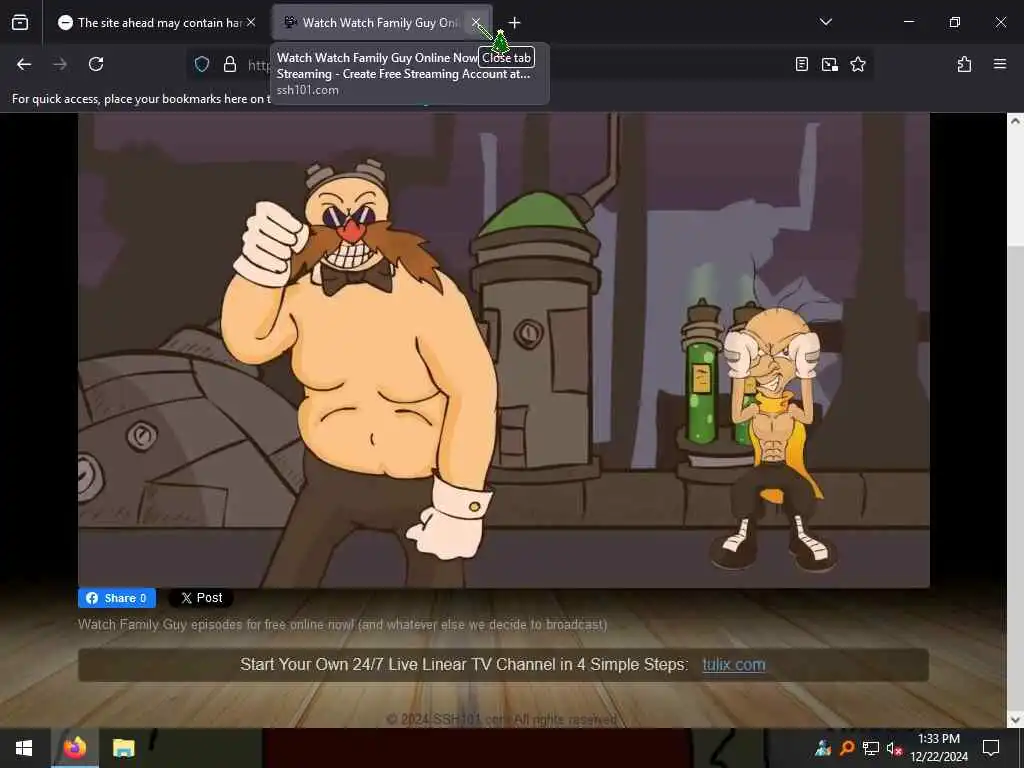The height and width of the screenshot is (768, 1024).
Task: Open Picture-in-Picture icon in address bar
Action: pyautogui.click(x=830, y=64)
